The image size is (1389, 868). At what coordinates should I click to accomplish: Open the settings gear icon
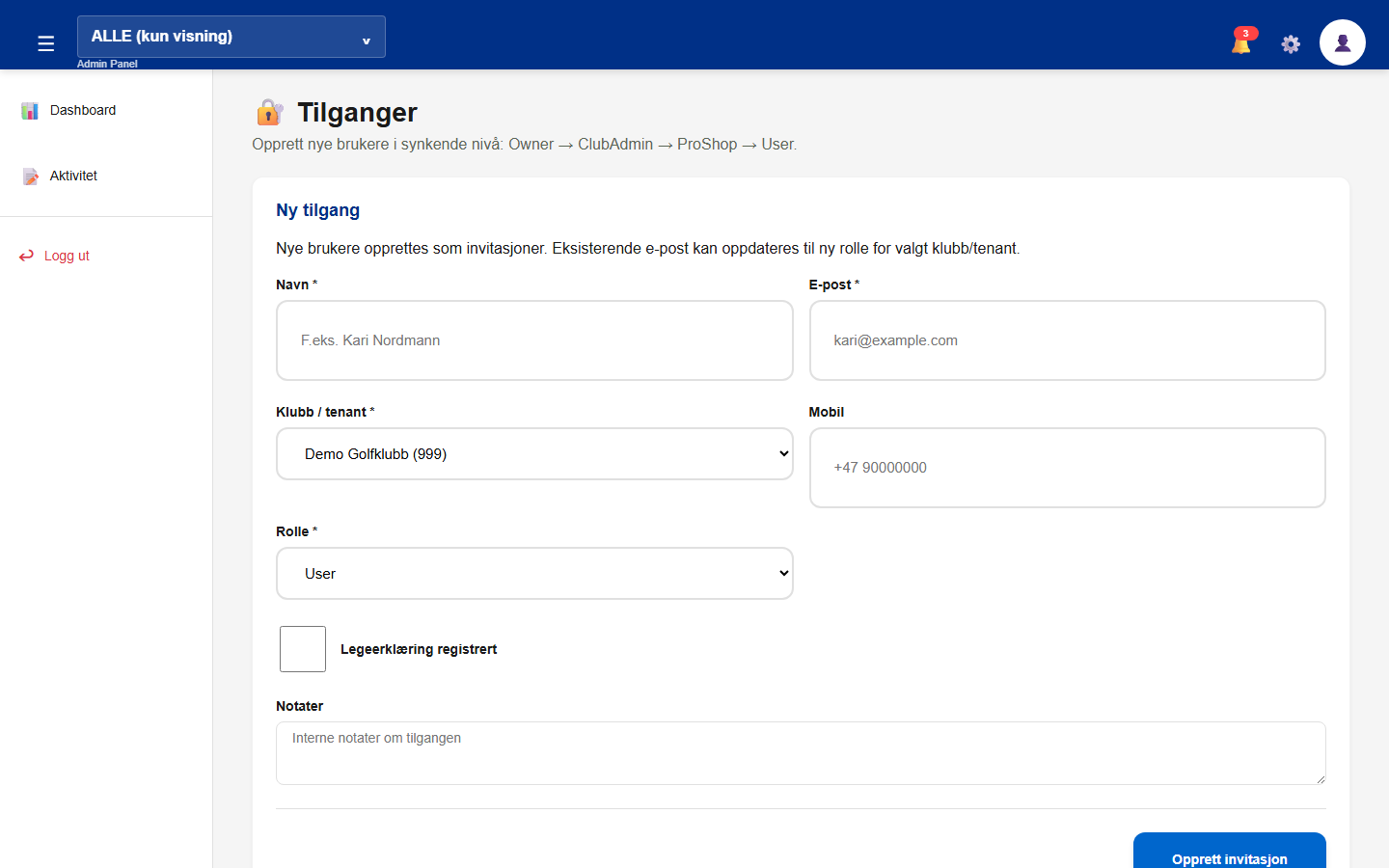pyautogui.click(x=1291, y=43)
